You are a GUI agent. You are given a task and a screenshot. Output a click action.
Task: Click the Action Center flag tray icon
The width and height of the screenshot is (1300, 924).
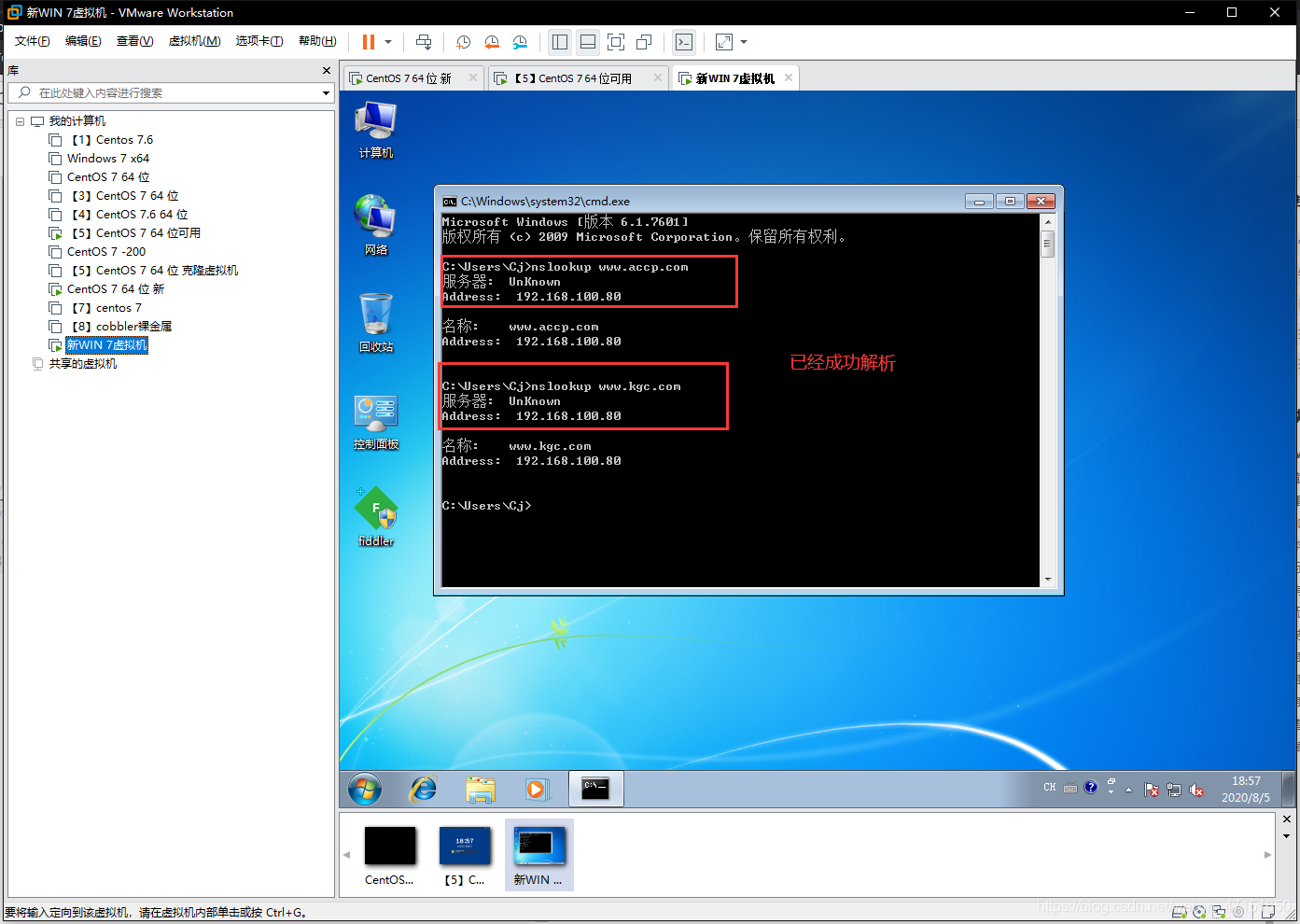tap(1152, 790)
